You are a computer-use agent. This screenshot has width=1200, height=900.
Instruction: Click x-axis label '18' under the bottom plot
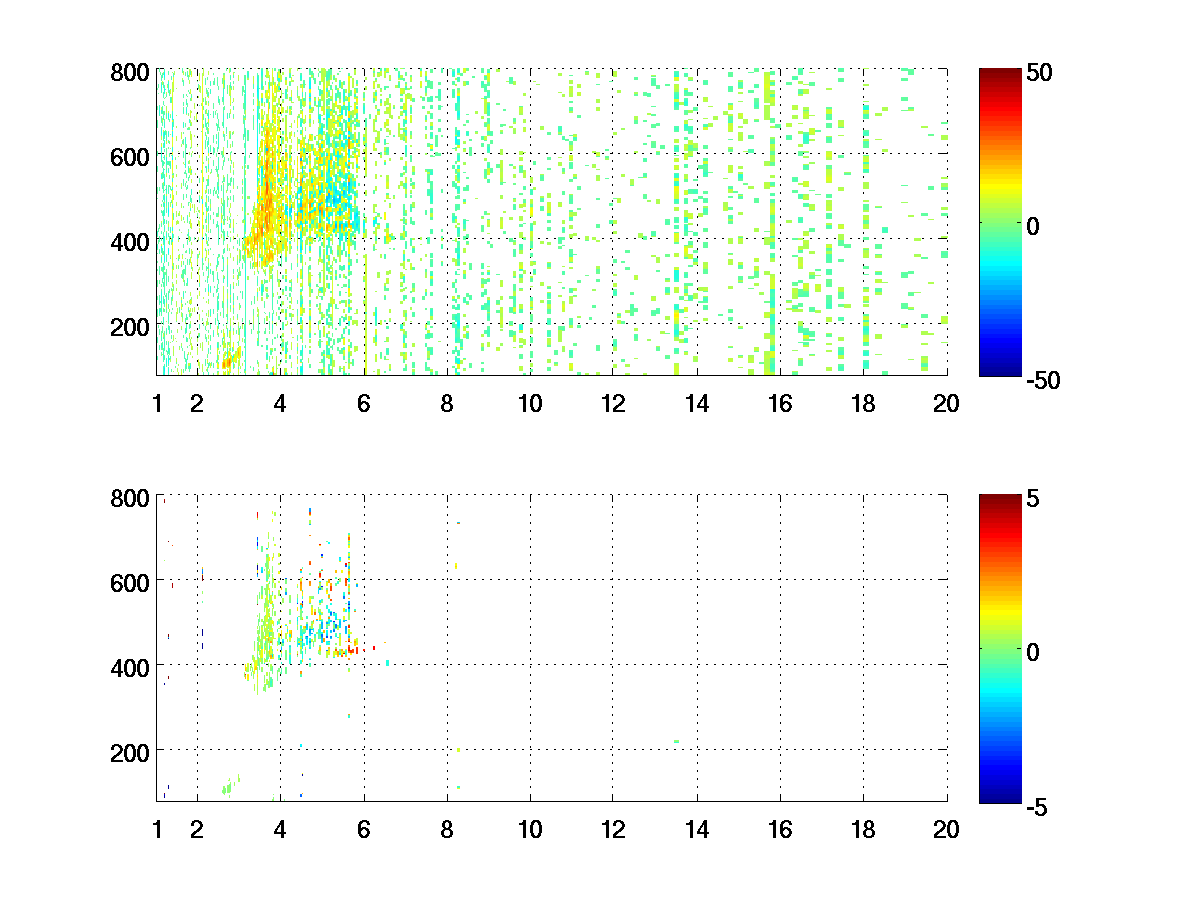coord(863,830)
